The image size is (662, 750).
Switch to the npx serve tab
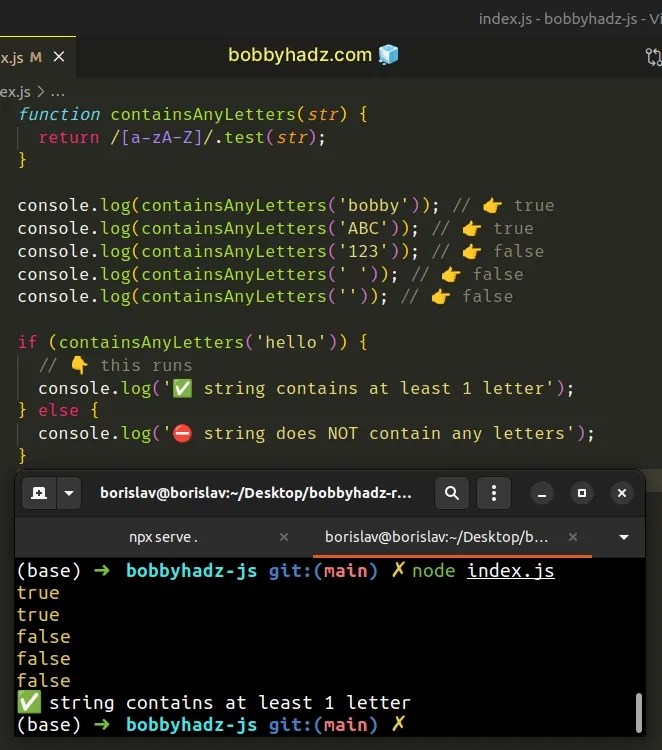pyautogui.click(x=163, y=537)
